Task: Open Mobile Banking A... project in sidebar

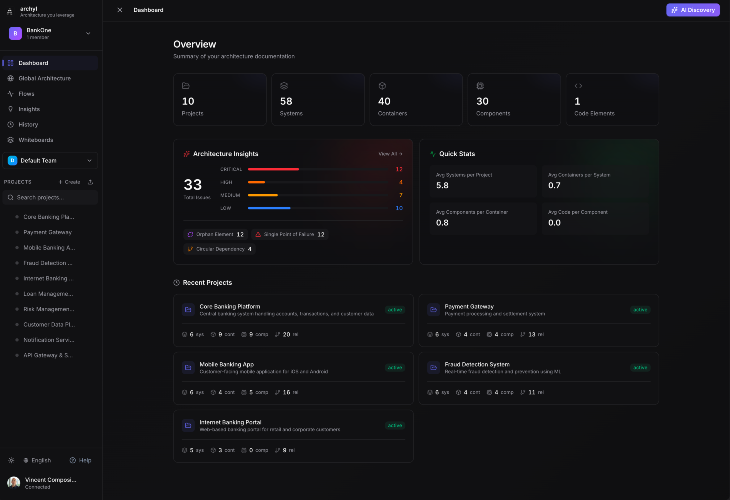Action: (x=49, y=248)
